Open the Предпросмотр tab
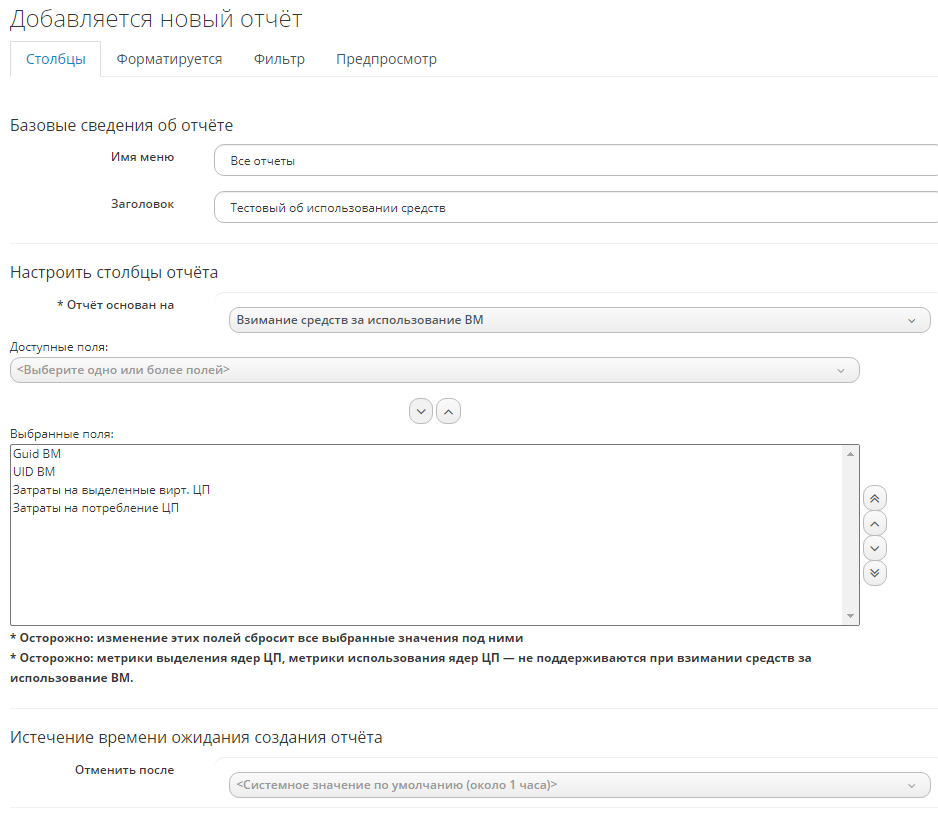938x816 pixels. click(x=386, y=59)
